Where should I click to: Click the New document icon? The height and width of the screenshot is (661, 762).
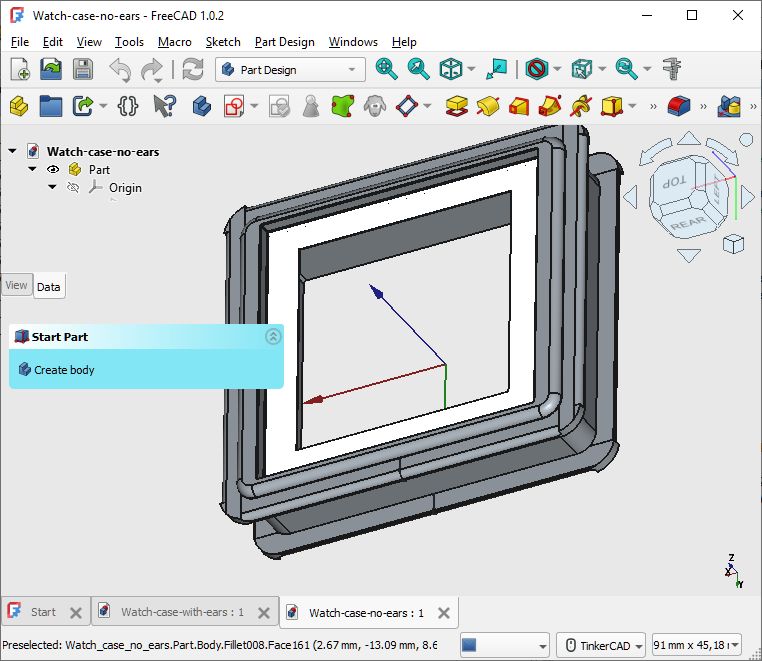[20, 69]
